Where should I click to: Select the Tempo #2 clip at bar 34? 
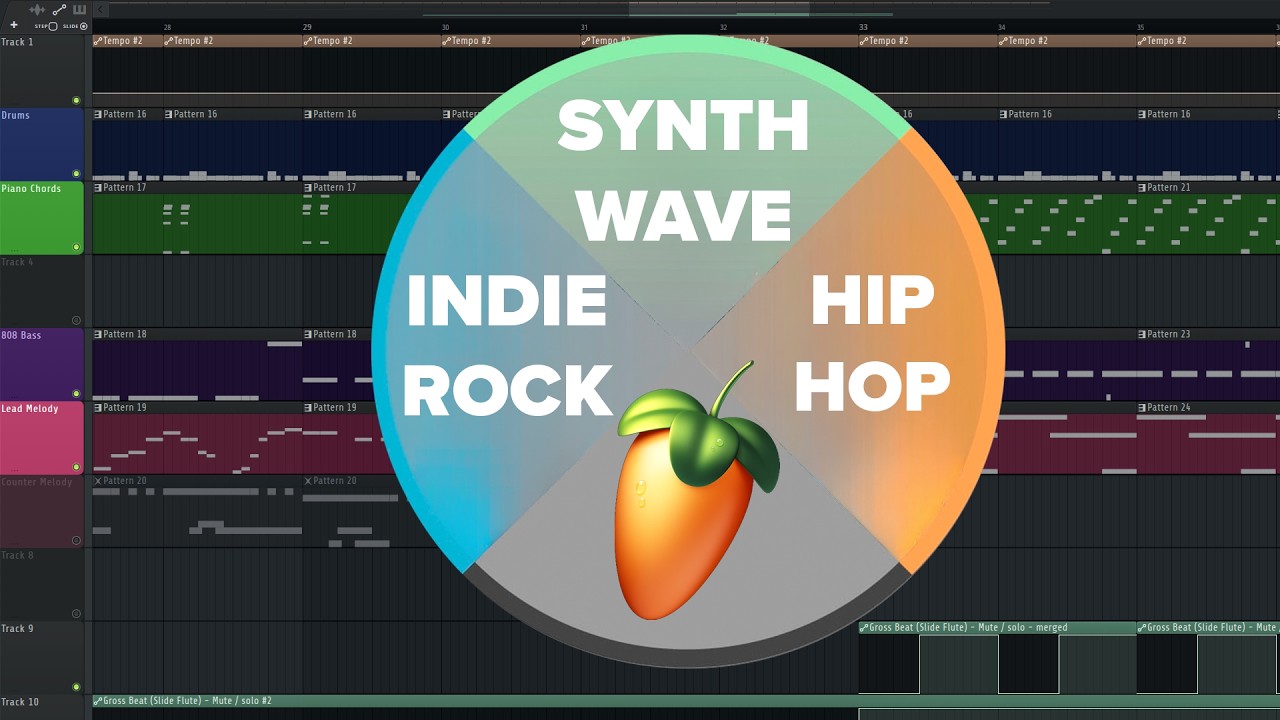[1067, 41]
